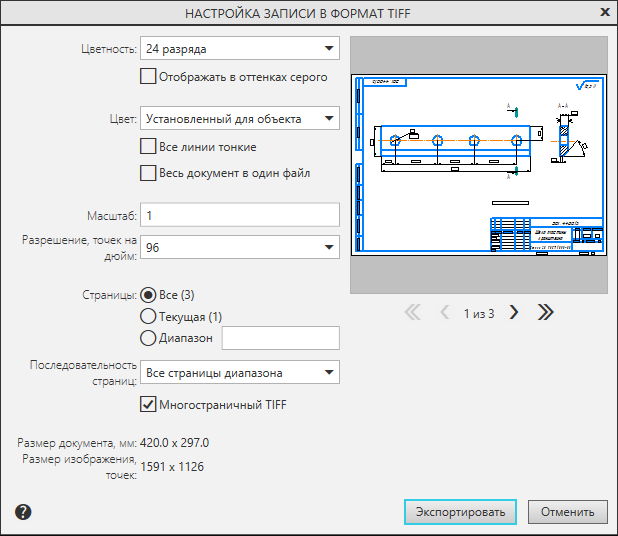
Task: Open the 'Цветность' 24 разряда dropdown
Action: [x=239, y=48]
